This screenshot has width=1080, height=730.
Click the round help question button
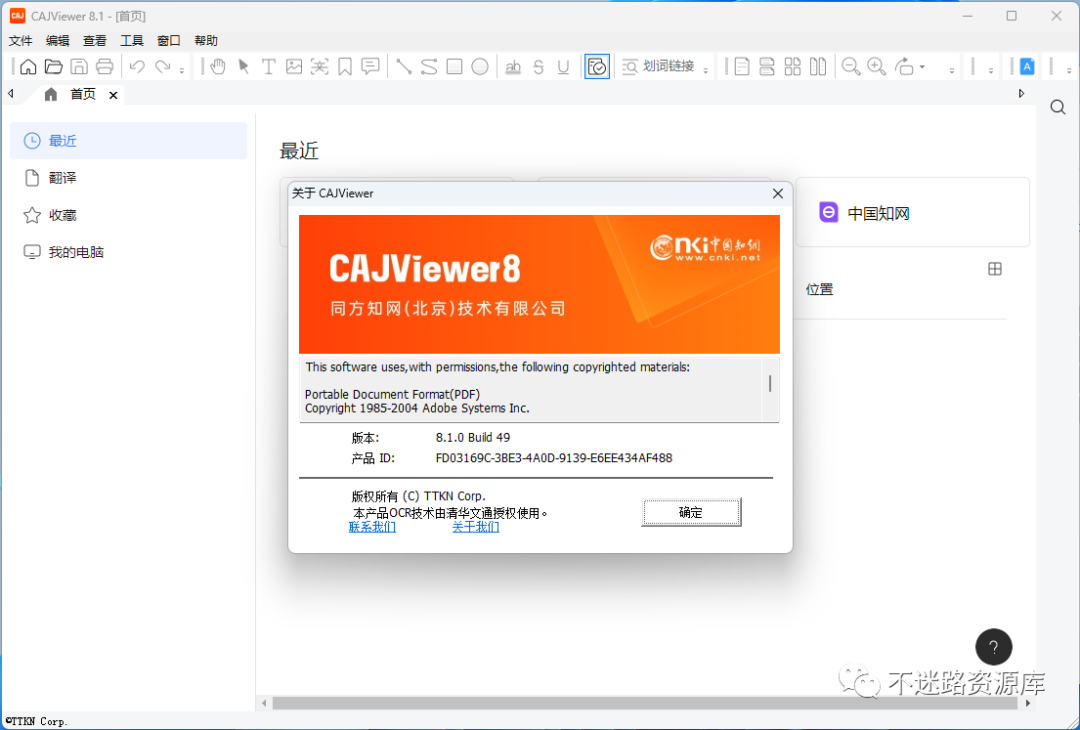993,647
